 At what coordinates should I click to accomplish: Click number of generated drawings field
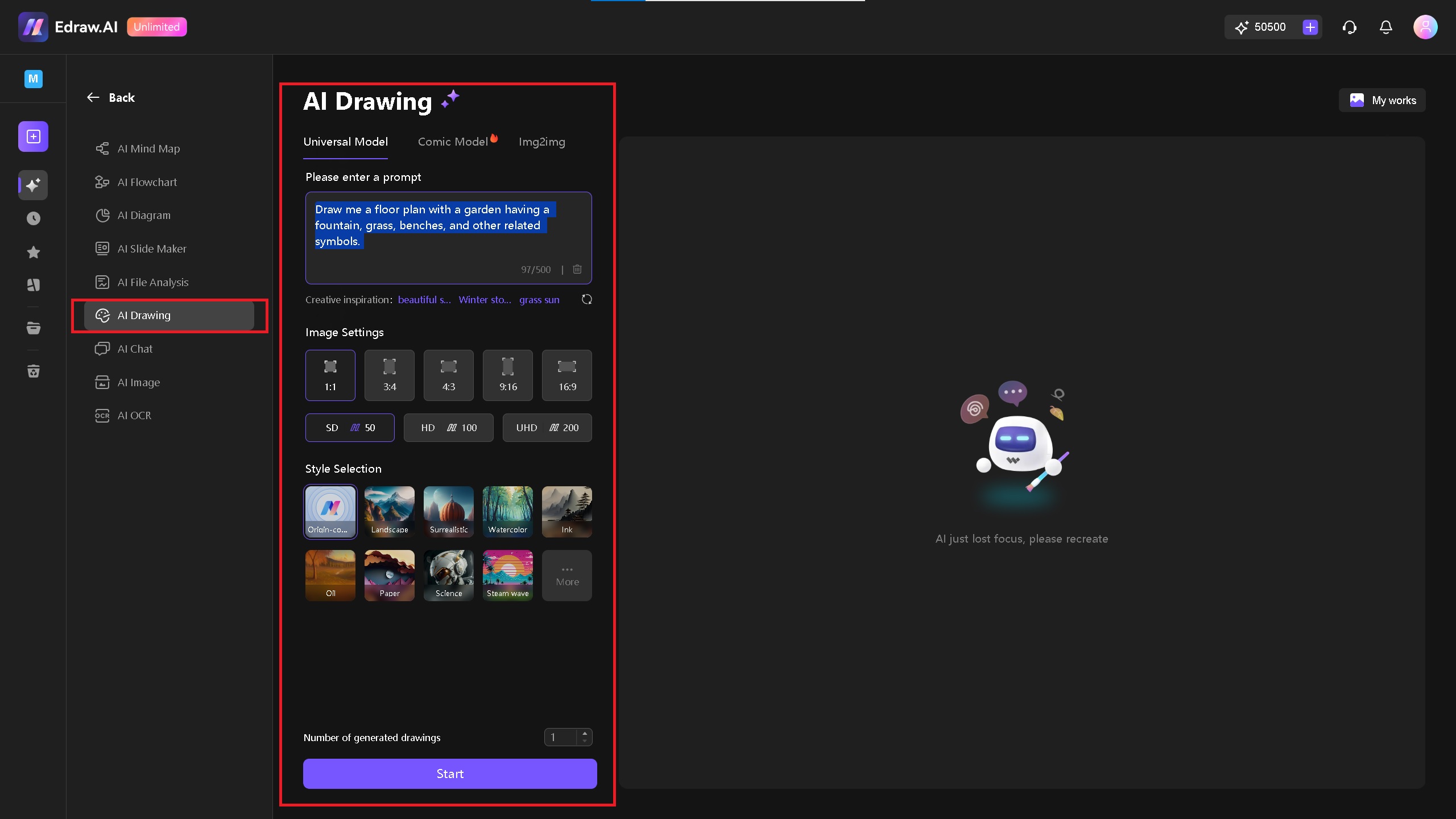click(561, 737)
